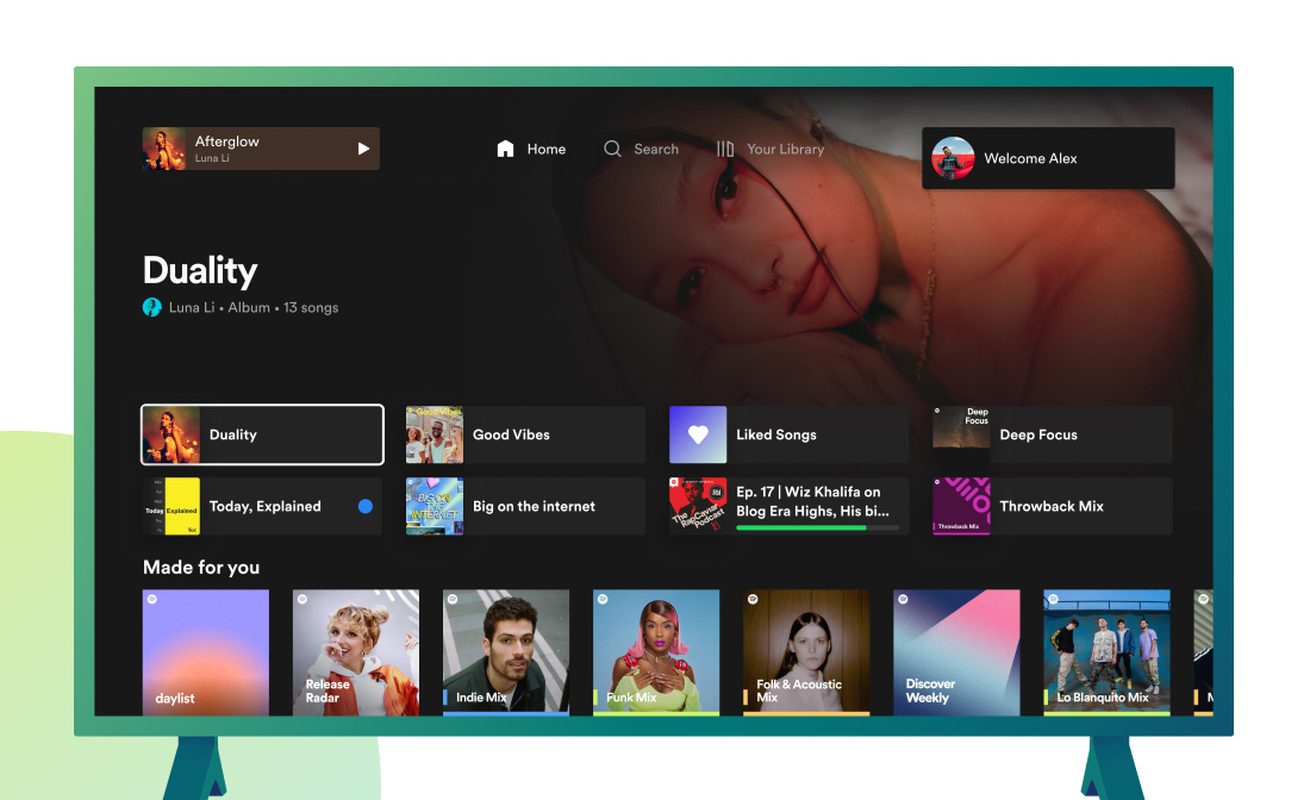
Task: Click the Liked Songs heart icon
Action: [698, 435]
